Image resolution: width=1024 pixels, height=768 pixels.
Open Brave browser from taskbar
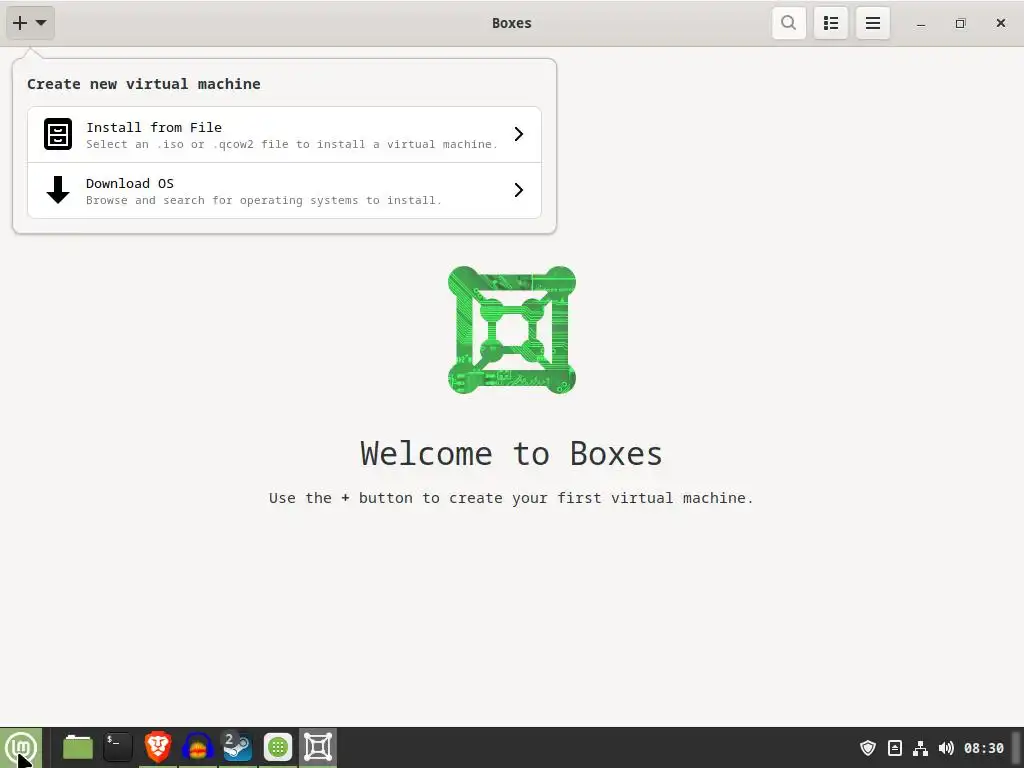click(x=157, y=747)
